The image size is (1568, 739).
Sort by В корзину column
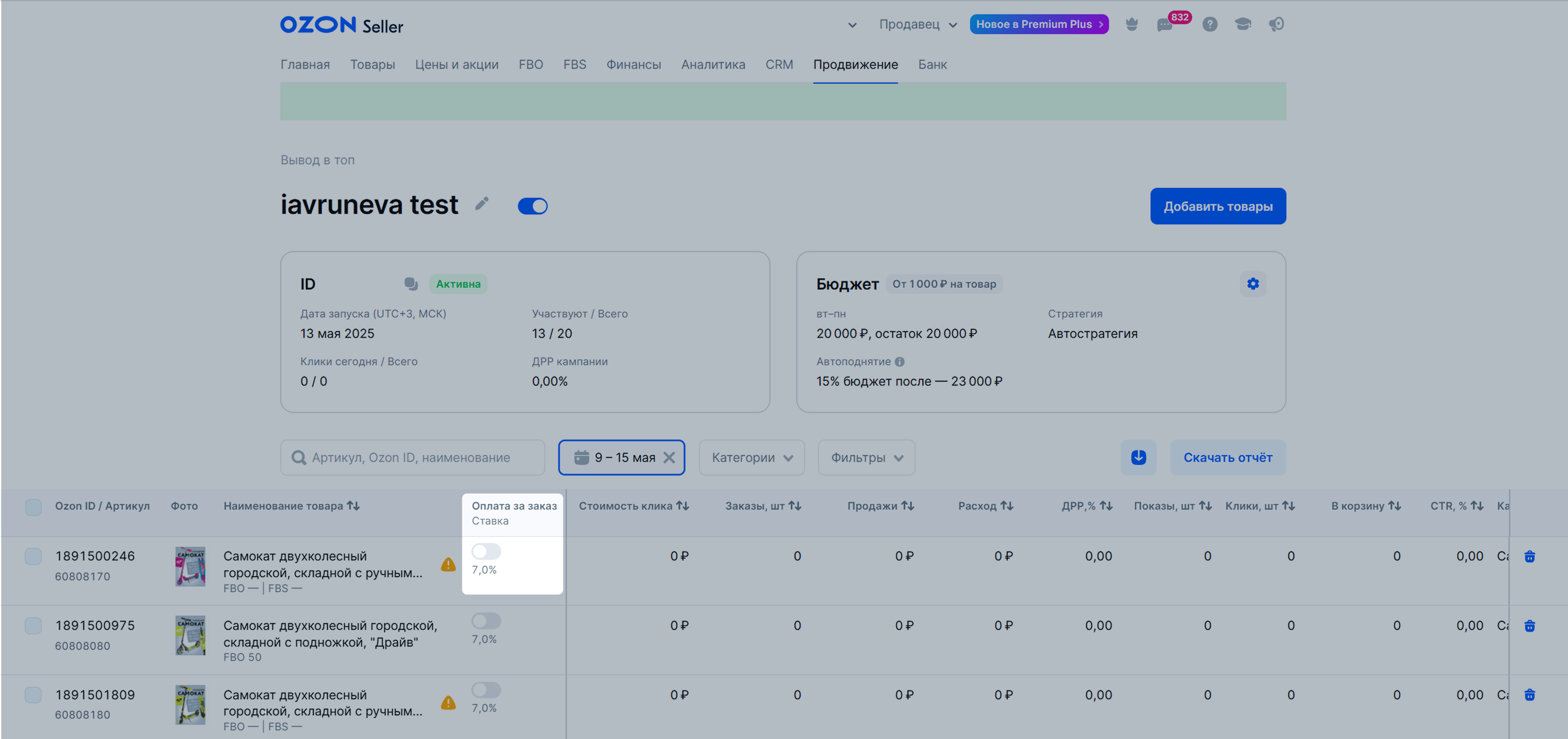point(1395,506)
